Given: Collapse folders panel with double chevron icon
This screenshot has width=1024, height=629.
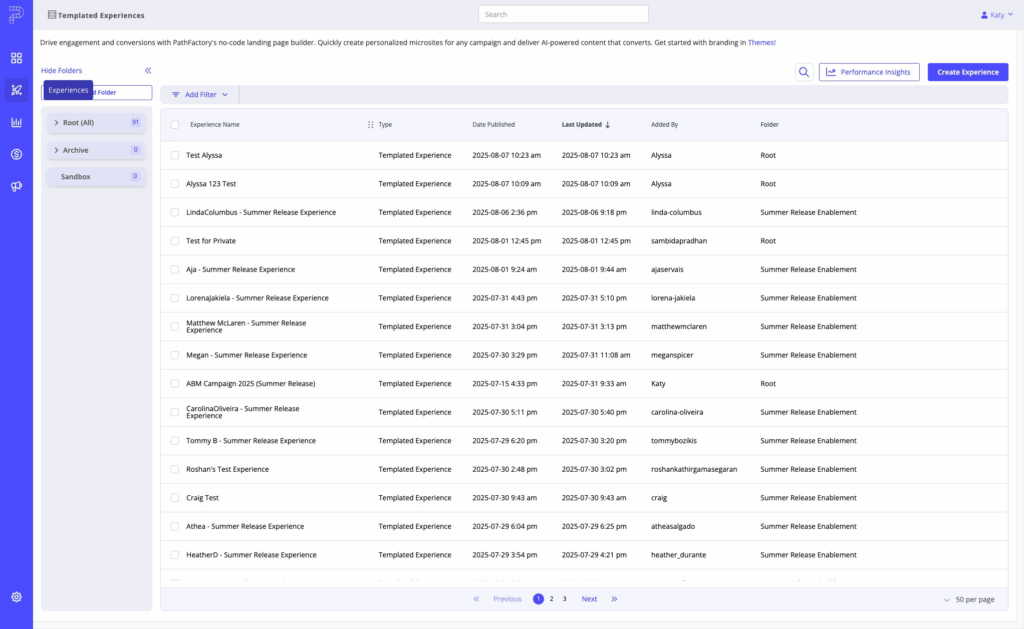Looking at the screenshot, I should pyautogui.click(x=148, y=71).
